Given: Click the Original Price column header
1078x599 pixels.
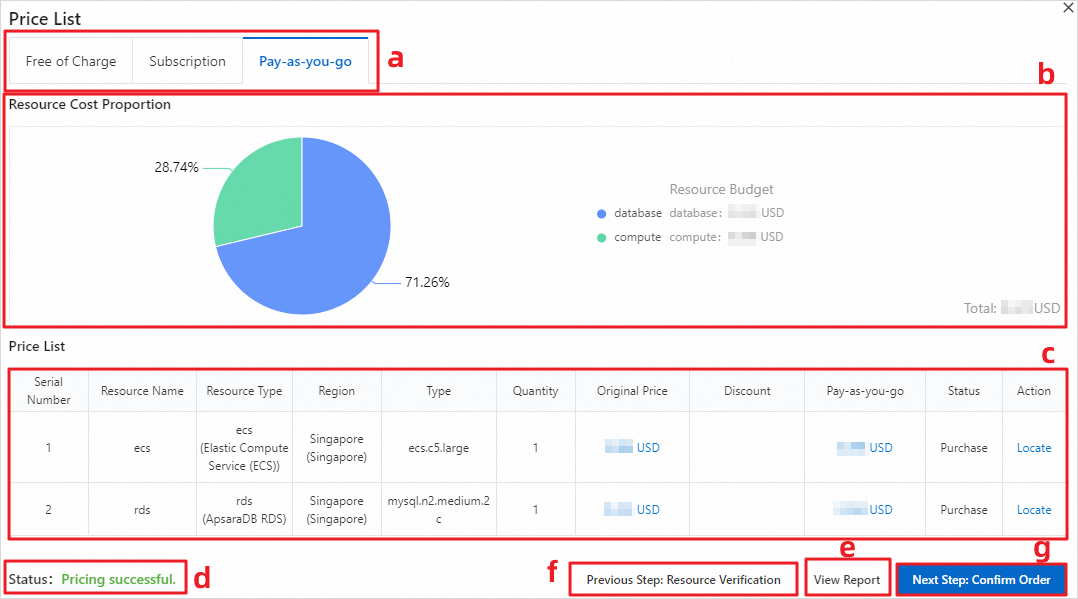Looking at the screenshot, I should (632, 391).
